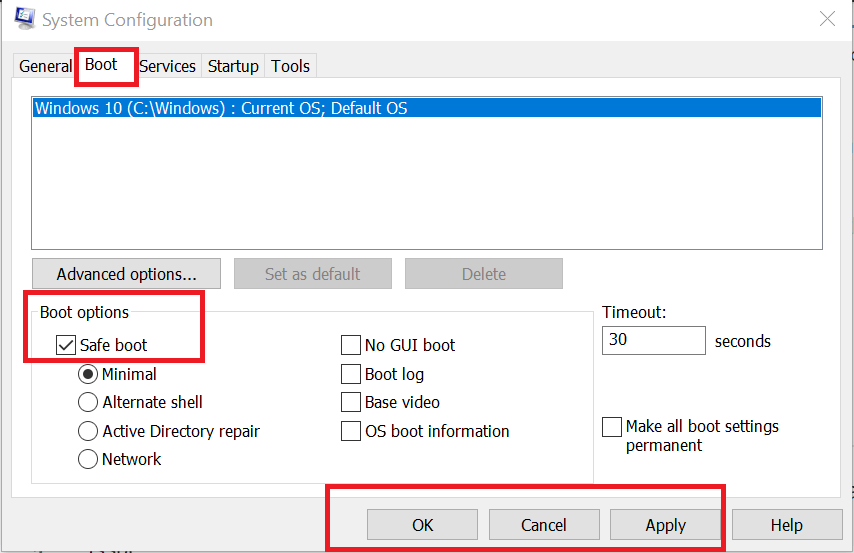The image size is (854, 553).
Task: Select the Boot tab
Action: point(101,65)
